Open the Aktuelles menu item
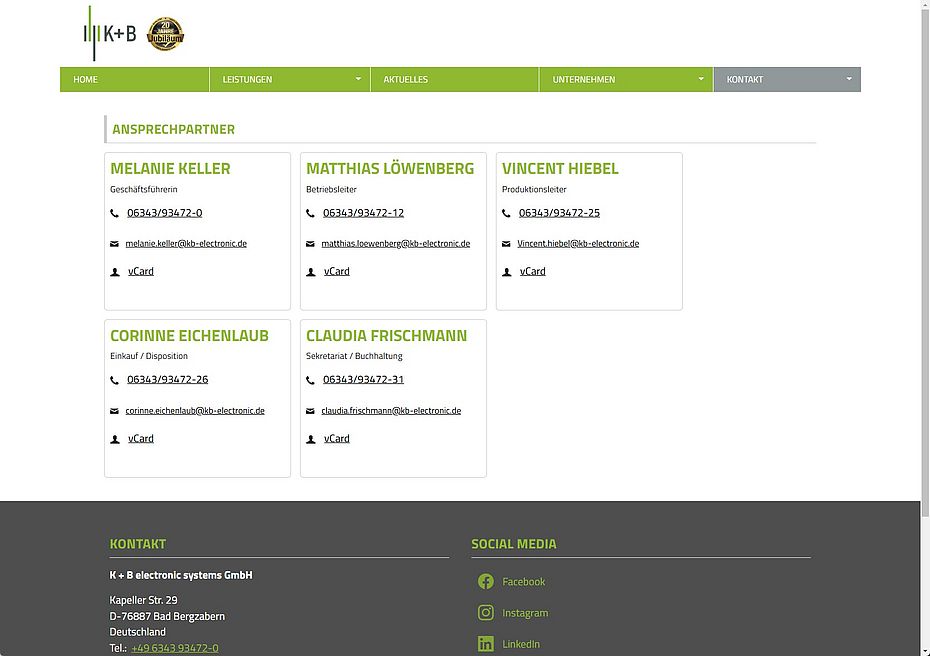Viewport: 930px width, 656px height. 406,80
